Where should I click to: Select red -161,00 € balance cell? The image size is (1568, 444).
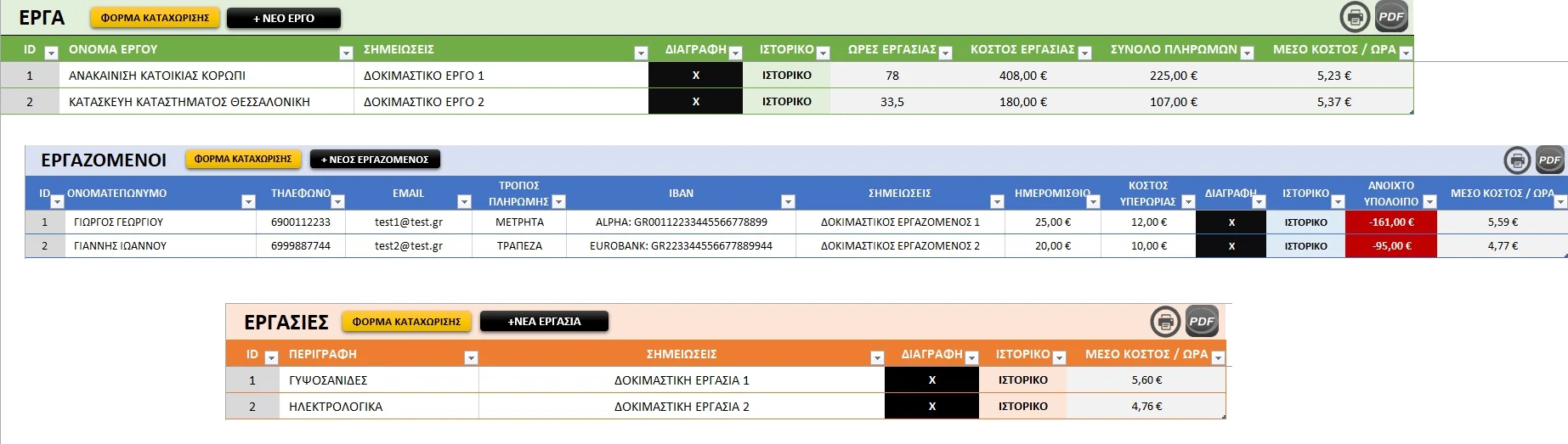pyautogui.click(x=1390, y=222)
